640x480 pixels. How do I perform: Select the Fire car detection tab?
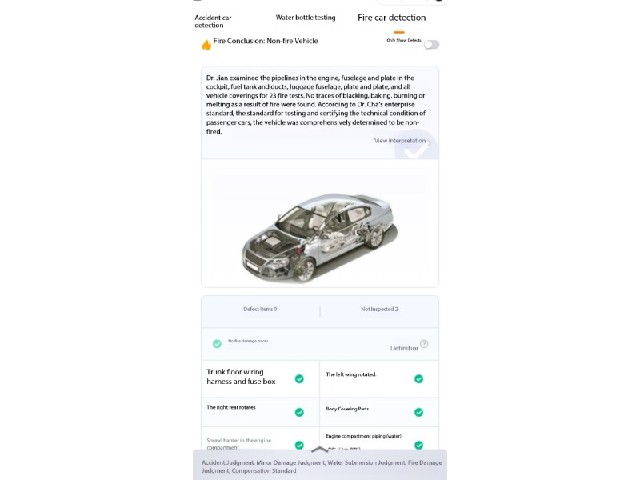coord(391,18)
